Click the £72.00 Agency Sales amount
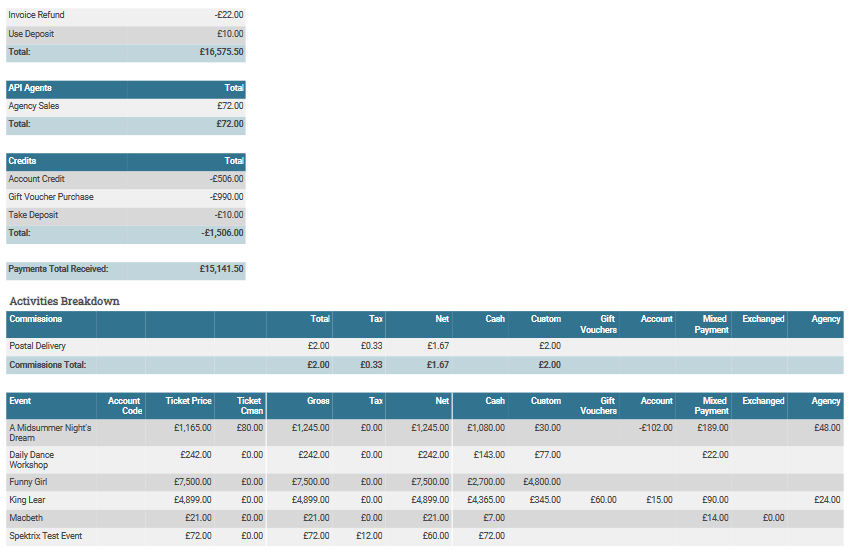This screenshot has height=556, width=868. (x=230, y=106)
